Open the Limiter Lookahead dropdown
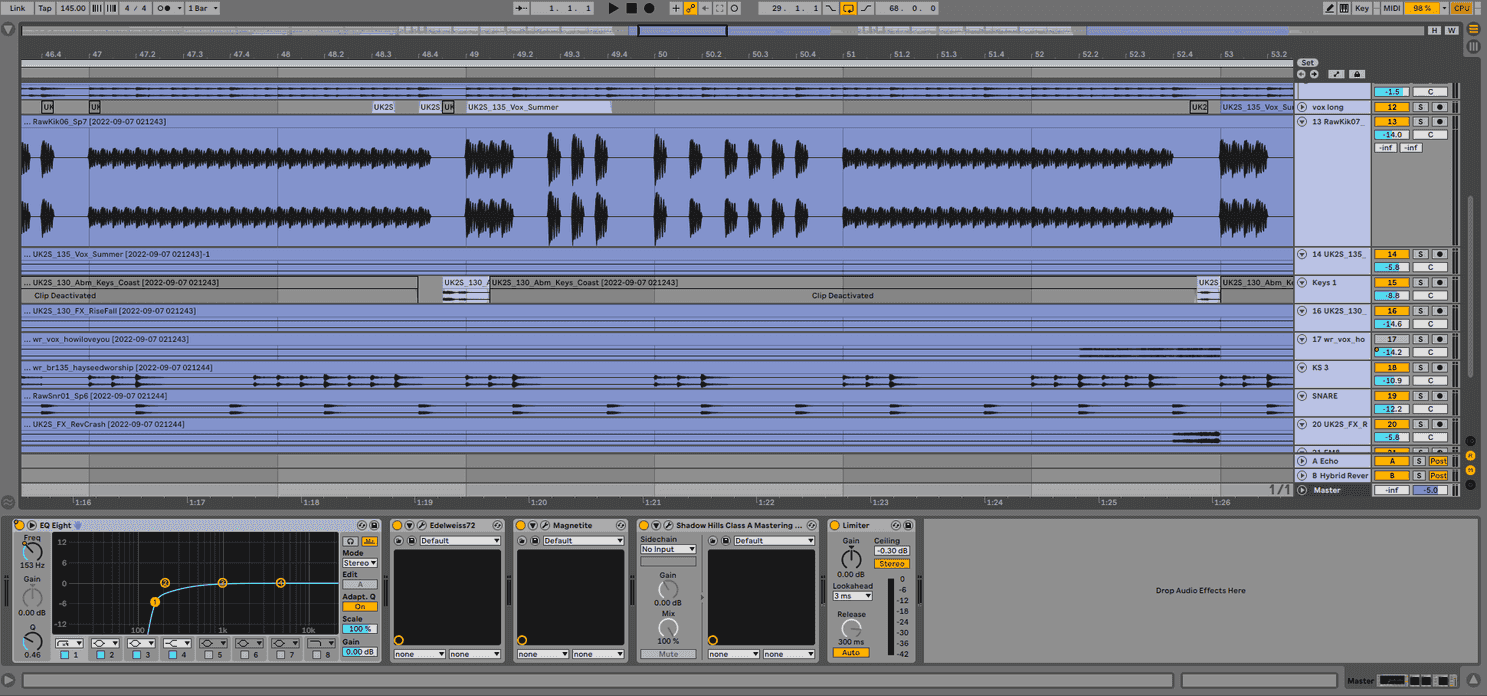 [x=852, y=596]
